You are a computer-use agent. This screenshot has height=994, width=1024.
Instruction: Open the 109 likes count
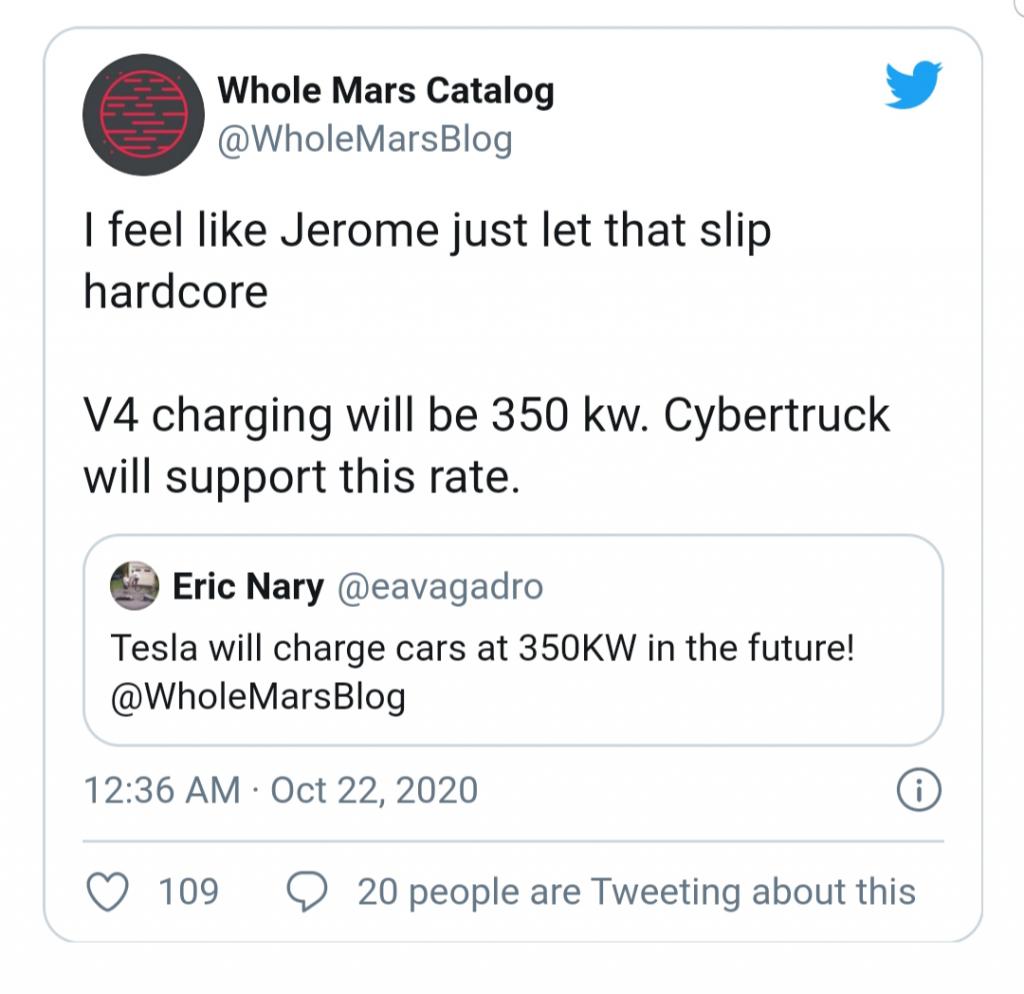tap(189, 891)
